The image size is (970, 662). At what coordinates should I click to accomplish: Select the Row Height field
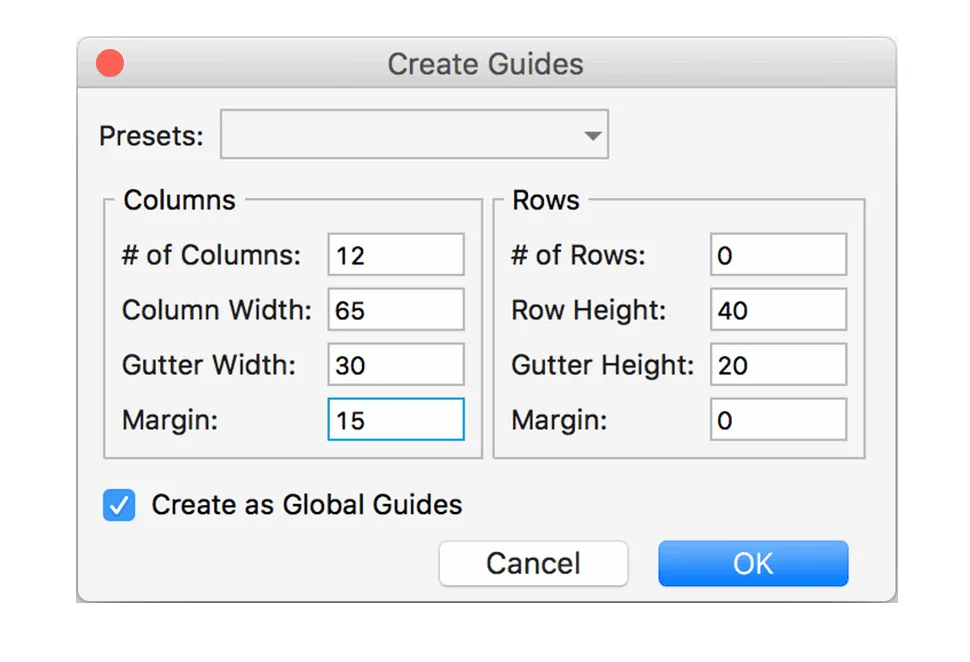click(x=779, y=310)
